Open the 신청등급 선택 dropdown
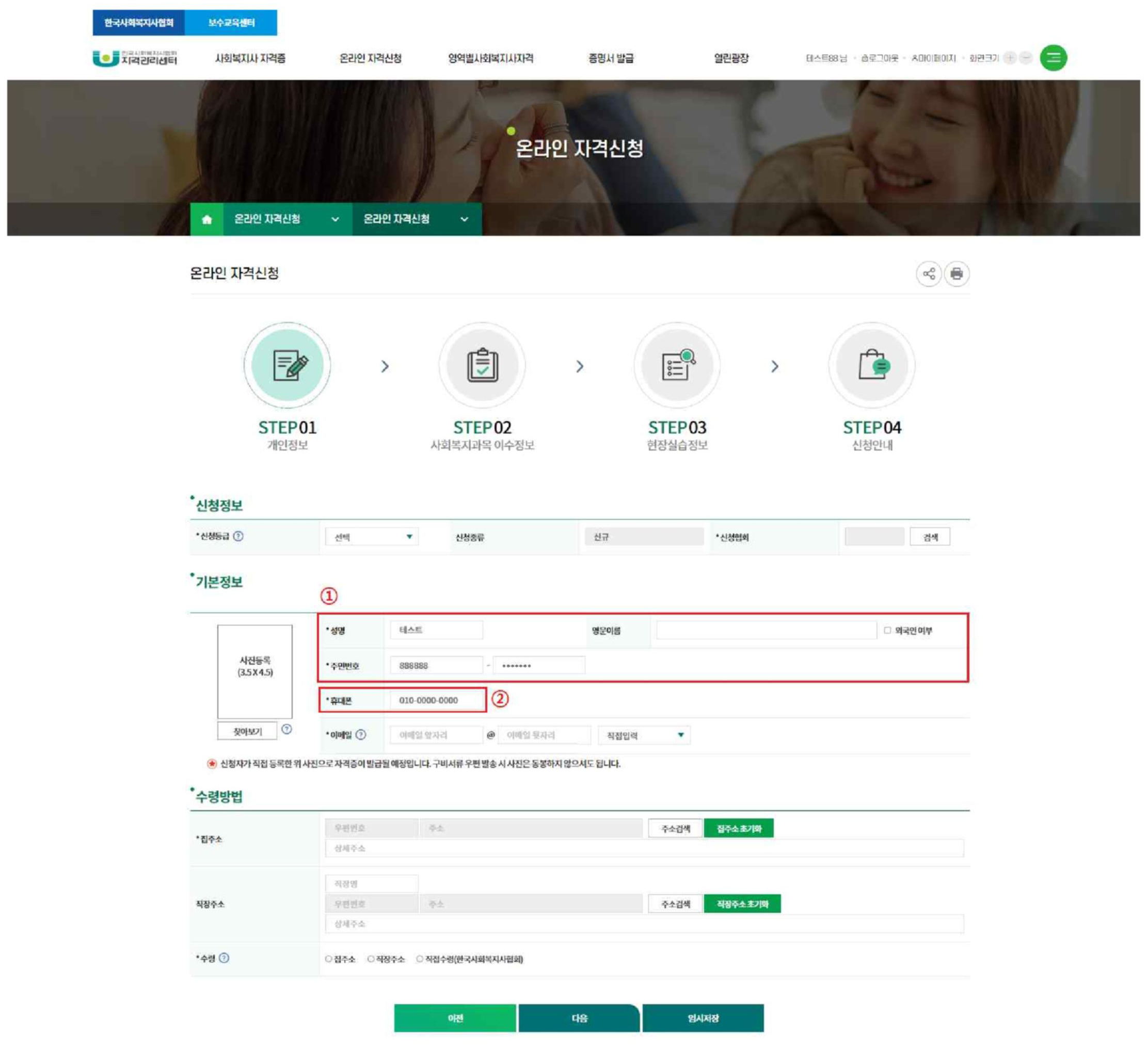This screenshot has width=1148, height=1046. point(372,536)
